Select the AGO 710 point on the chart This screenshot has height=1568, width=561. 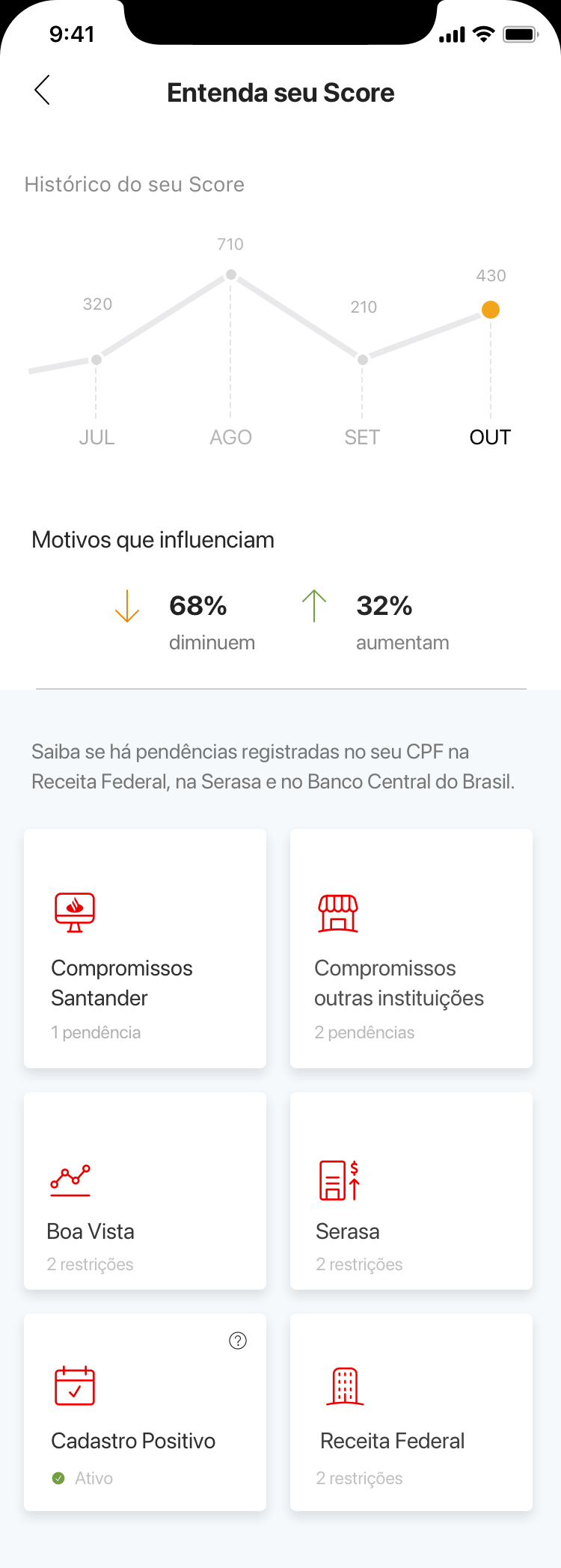231,275
